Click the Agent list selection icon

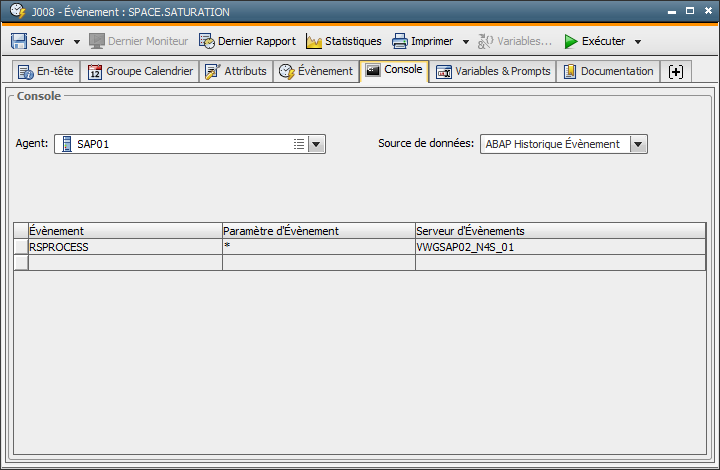pyautogui.click(x=299, y=144)
